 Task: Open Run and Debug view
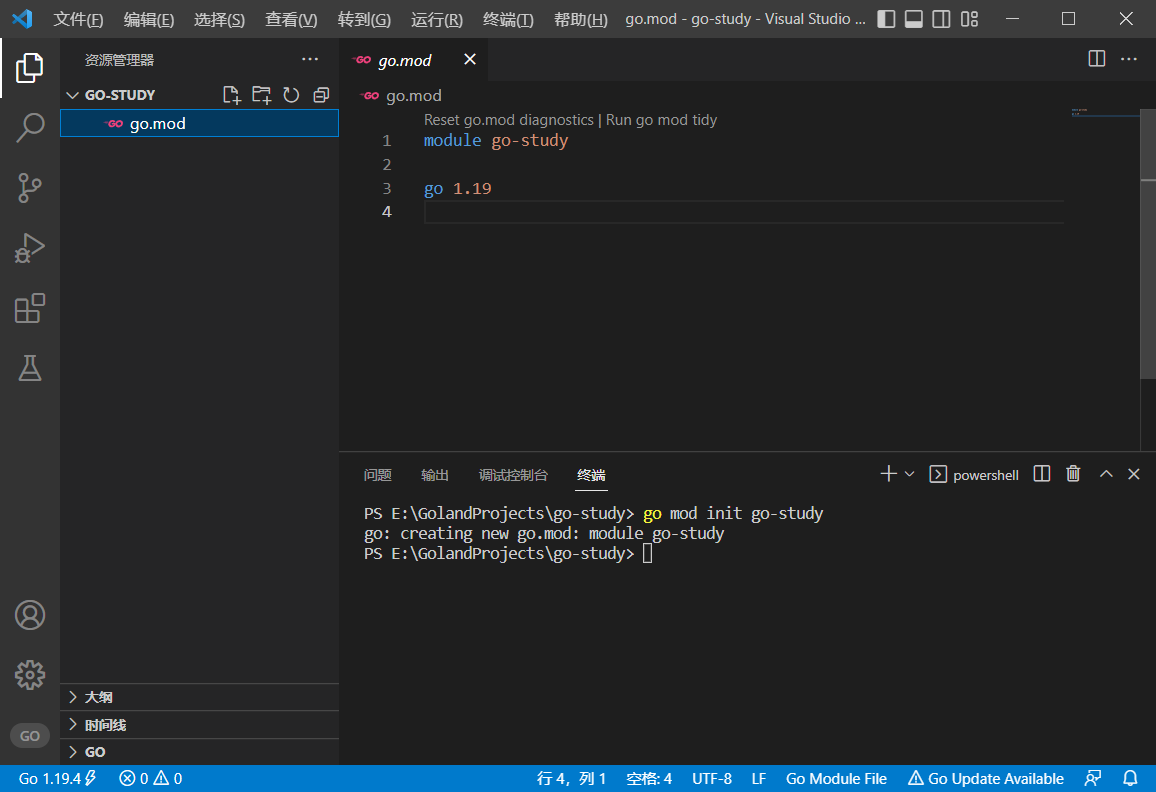click(x=30, y=248)
